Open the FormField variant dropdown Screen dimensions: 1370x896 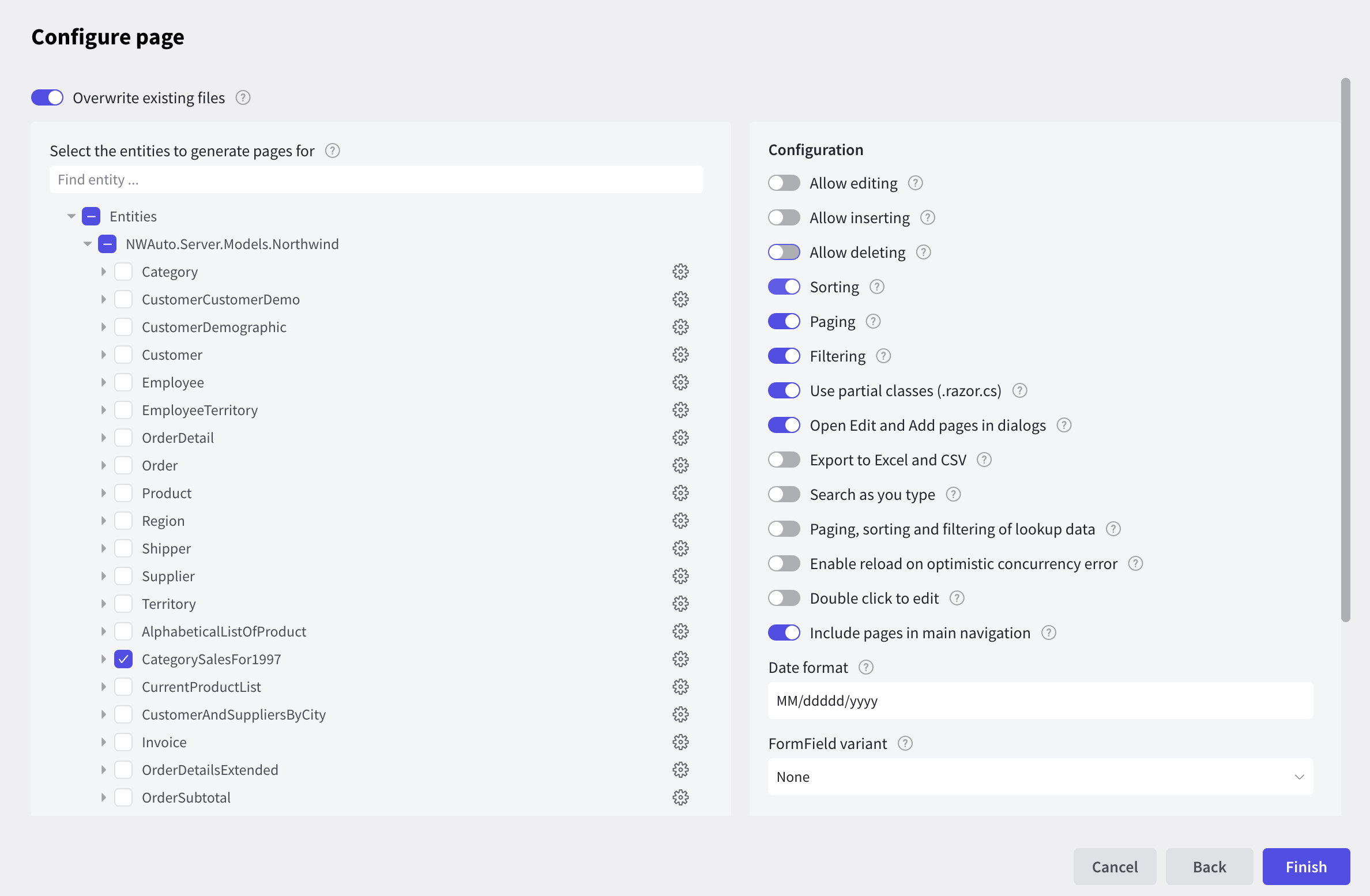(1040, 777)
